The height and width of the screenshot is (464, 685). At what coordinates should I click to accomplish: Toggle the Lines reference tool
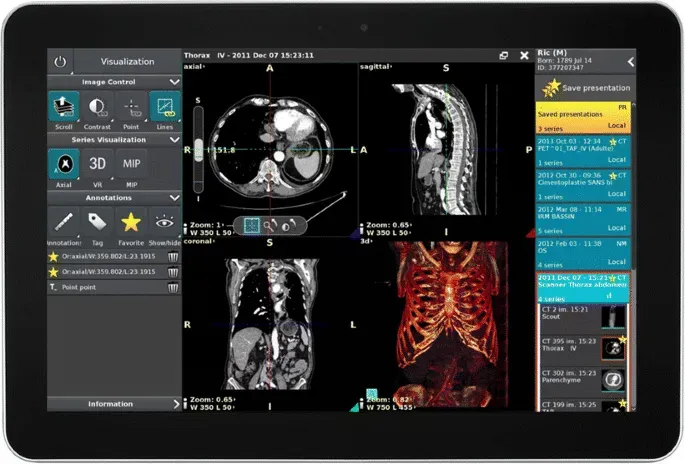coord(165,106)
